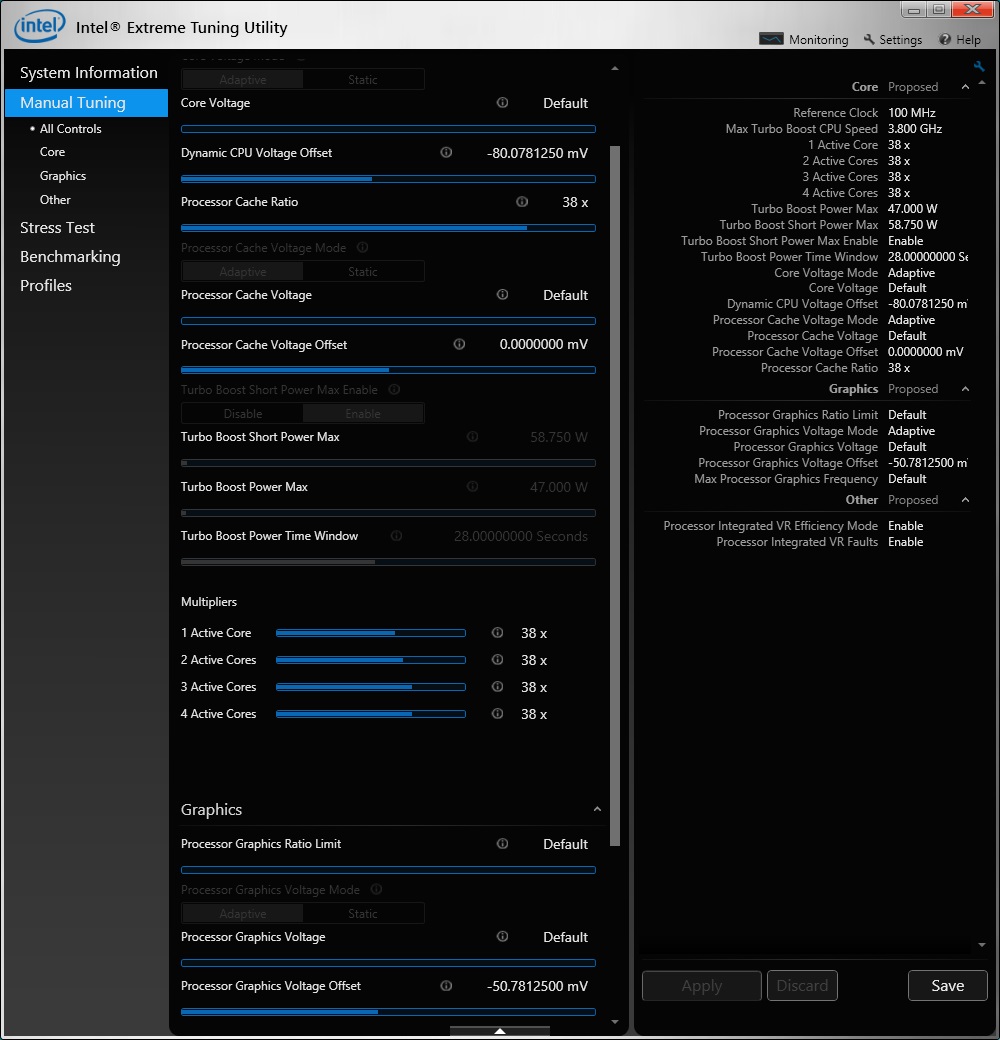Image resolution: width=1000 pixels, height=1040 pixels.
Task: Click the Dynamic CPU Voltage Offset slider
Action: coord(388,179)
